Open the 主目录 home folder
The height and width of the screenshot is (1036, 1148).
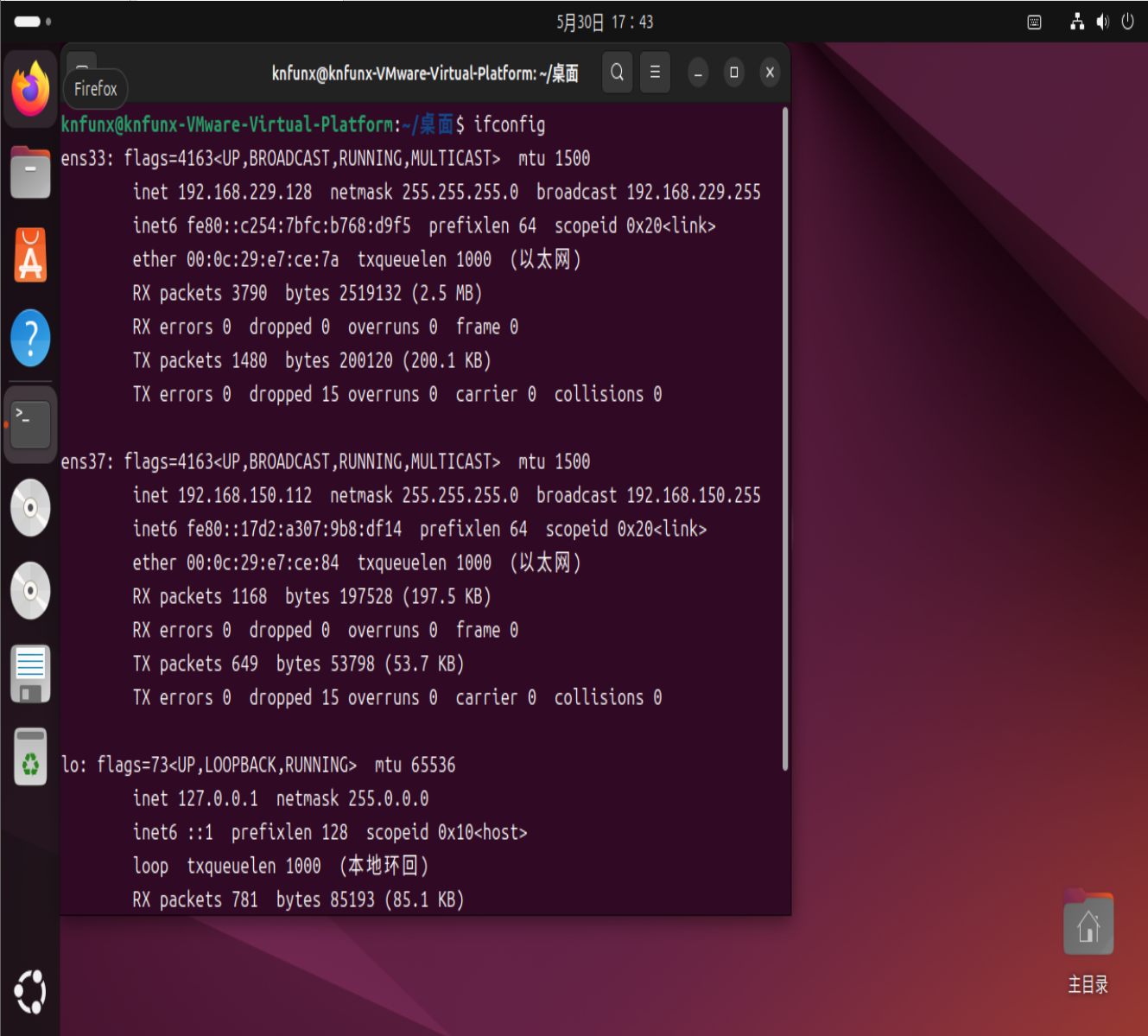[x=1088, y=942]
